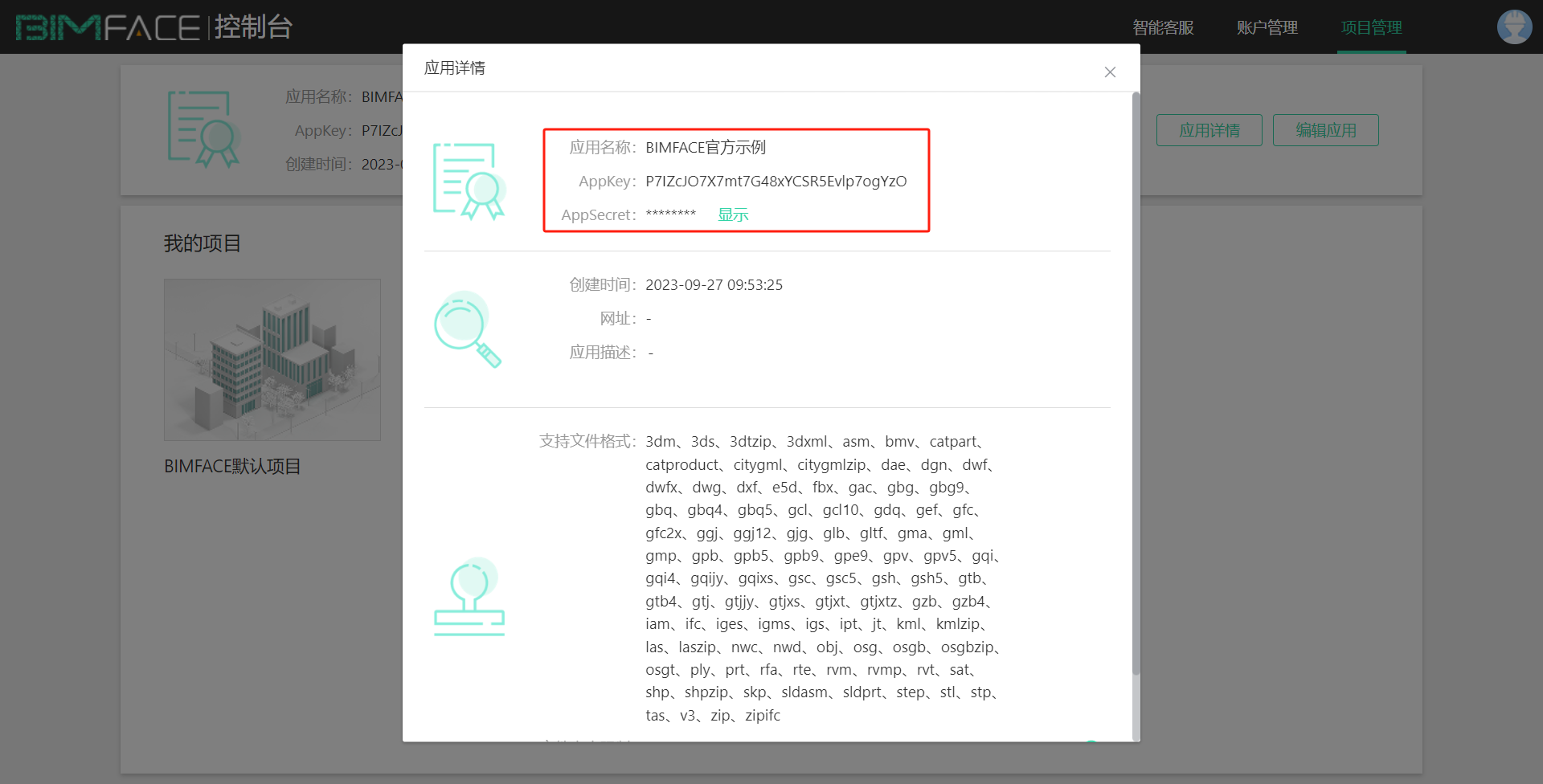Reveal AppSecret via 显示 link

[733, 215]
